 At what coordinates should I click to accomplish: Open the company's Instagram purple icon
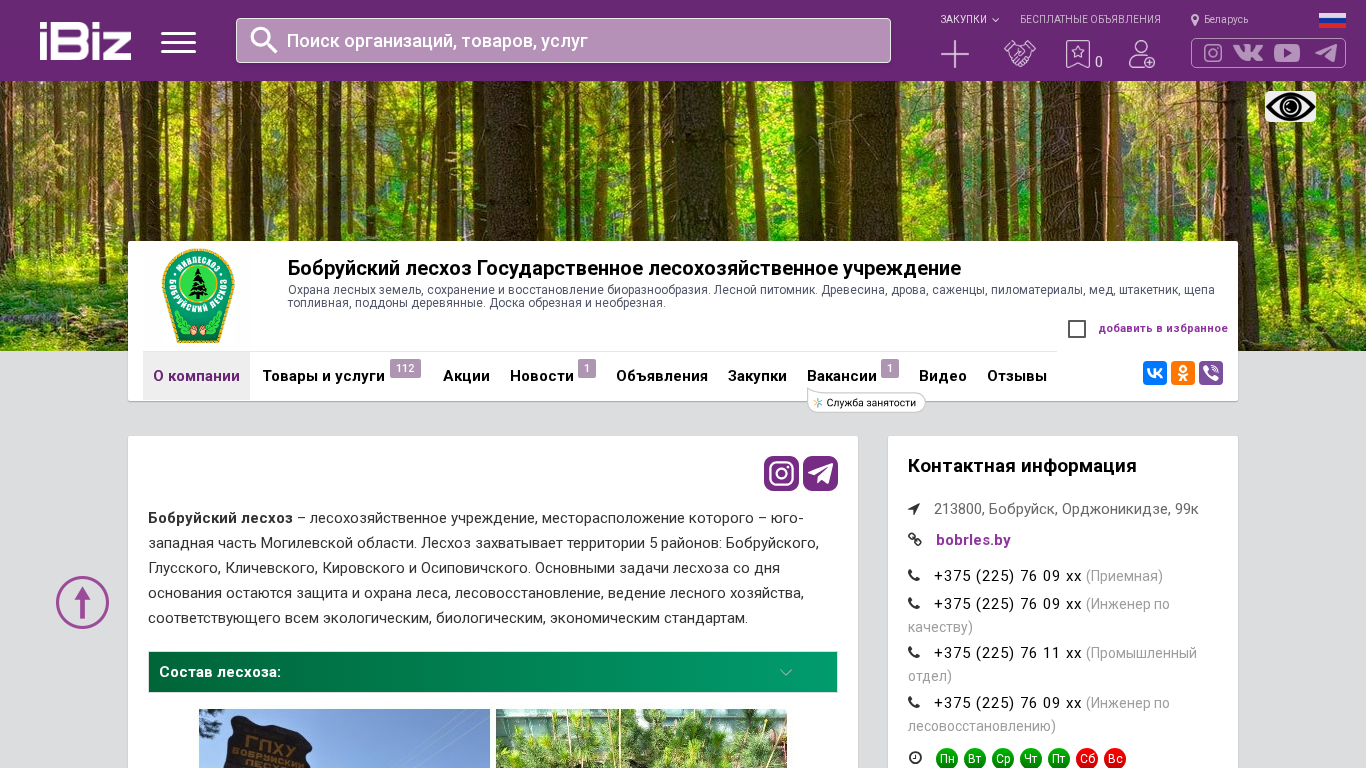click(x=781, y=473)
